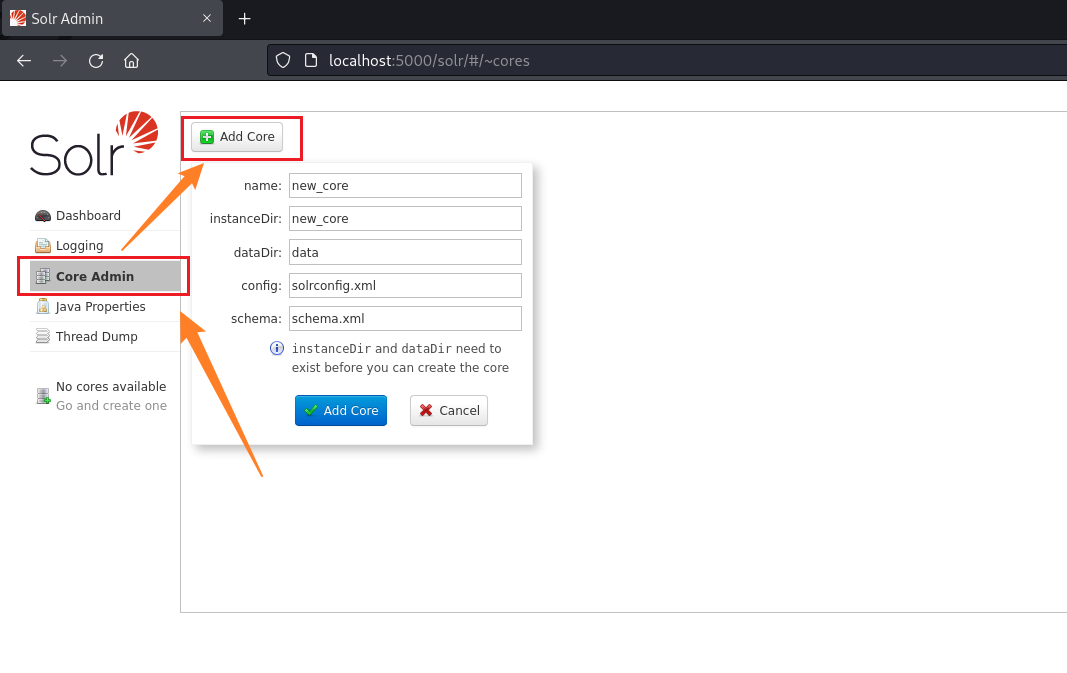
Task: Click the Solr logo
Action: (x=94, y=144)
